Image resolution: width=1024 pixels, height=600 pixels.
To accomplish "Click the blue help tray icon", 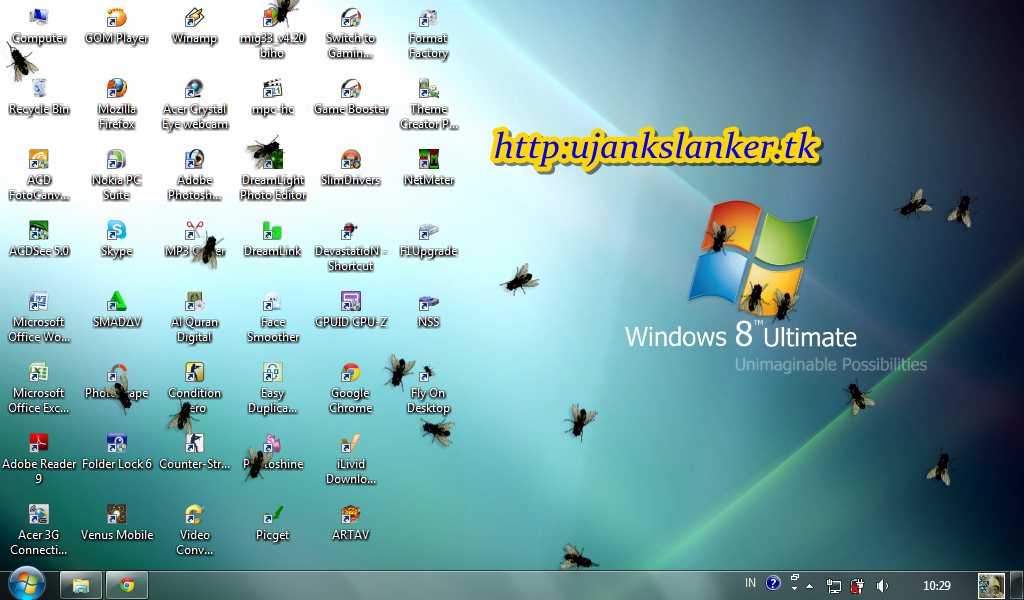I will 773,583.
